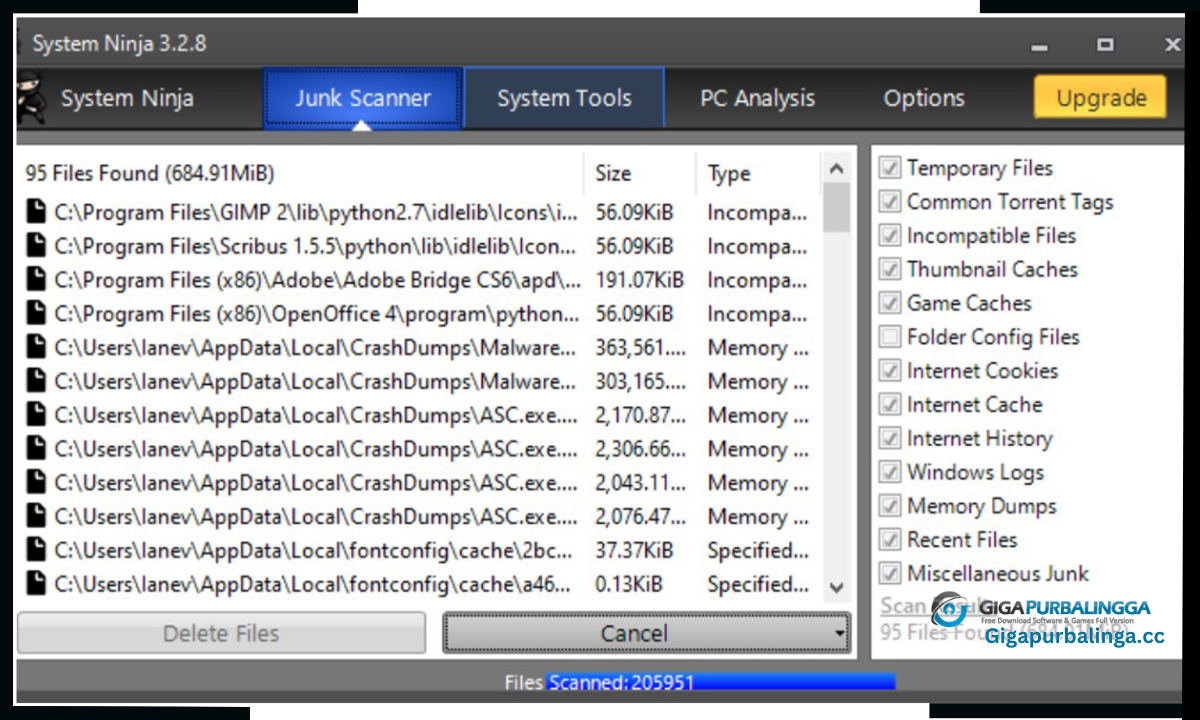Click the 2,306.66 size cell
Image resolution: width=1200 pixels, height=720 pixels.
click(x=641, y=449)
